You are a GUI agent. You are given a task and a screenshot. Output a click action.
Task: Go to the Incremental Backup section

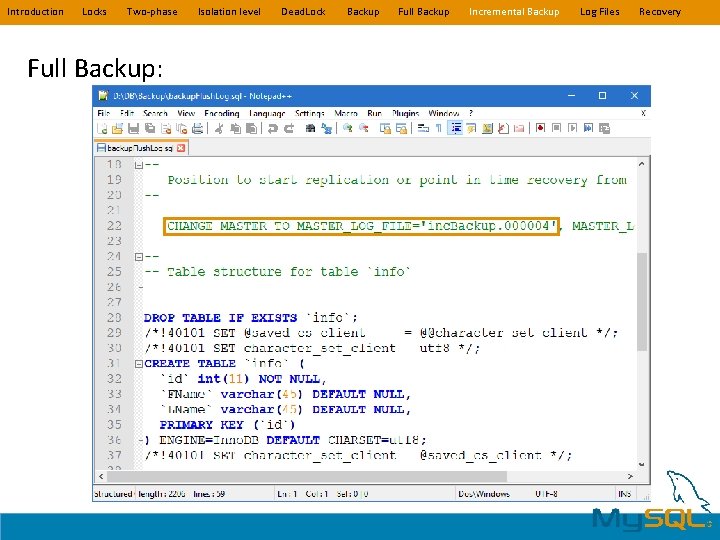point(514,11)
